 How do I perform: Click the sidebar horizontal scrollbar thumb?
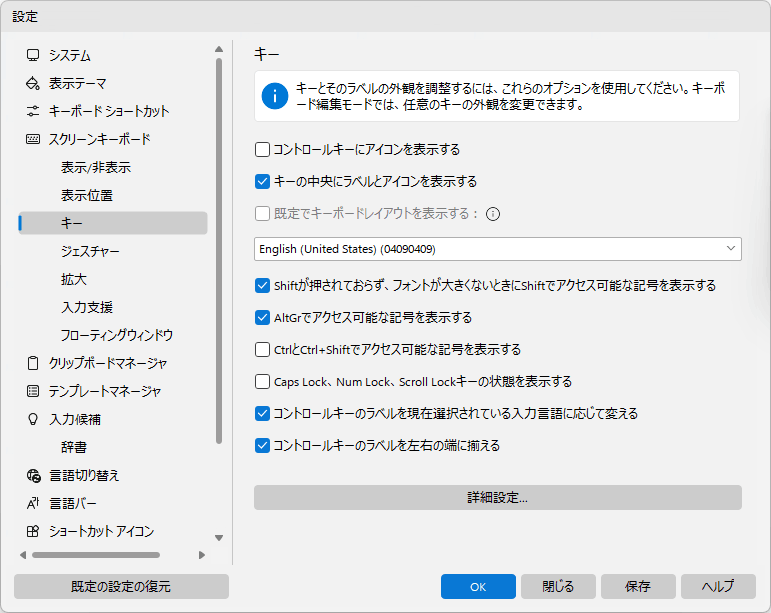pos(96,555)
